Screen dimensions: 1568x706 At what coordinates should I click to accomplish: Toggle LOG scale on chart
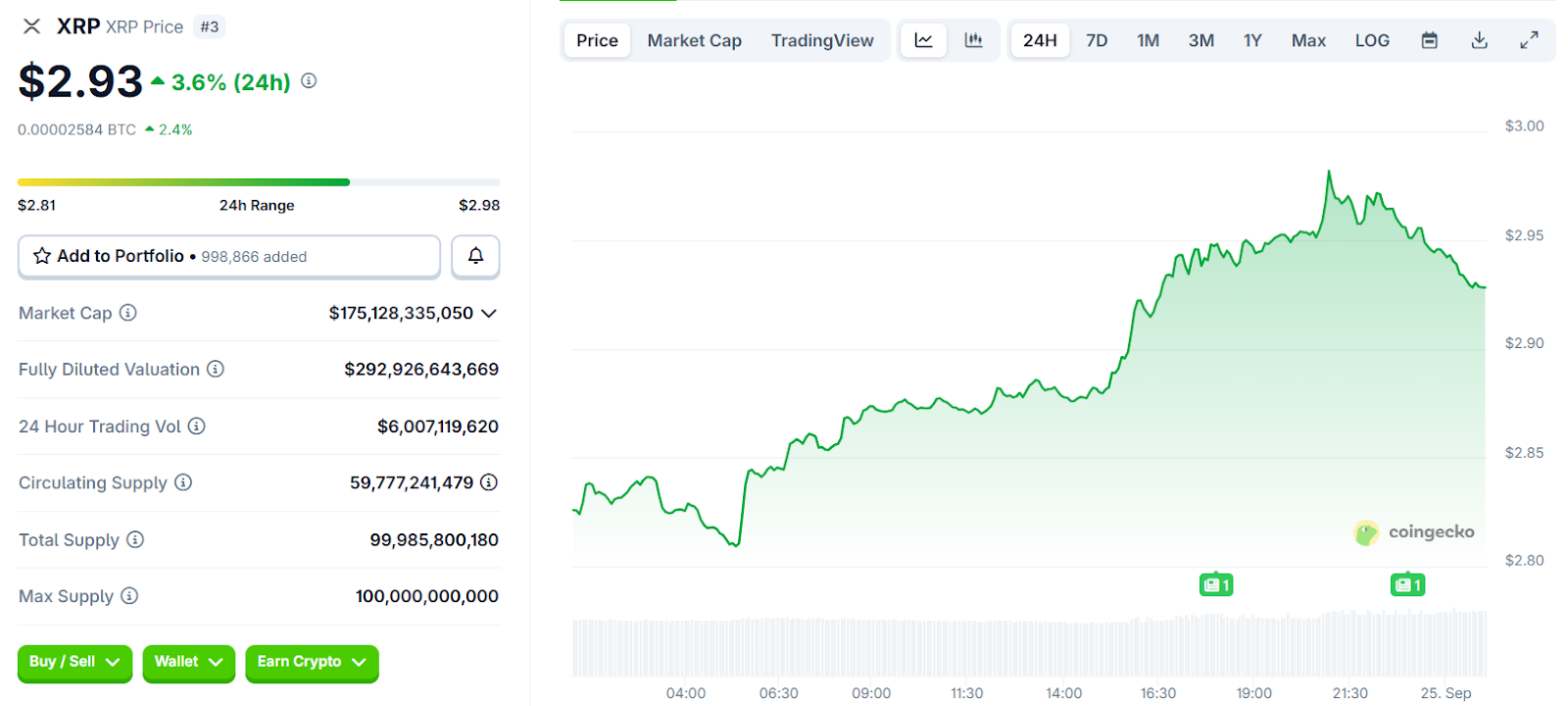1372,40
